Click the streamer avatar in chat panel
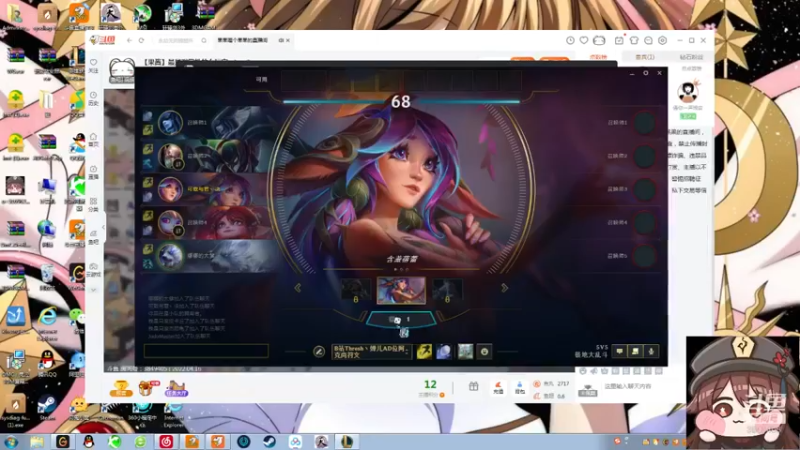Viewport: 800px width, 450px height. pos(688,92)
